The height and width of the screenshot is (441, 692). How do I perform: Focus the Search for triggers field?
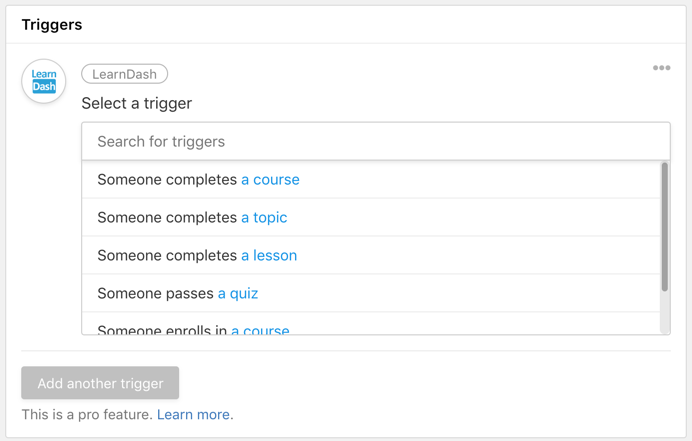pos(375,142)
